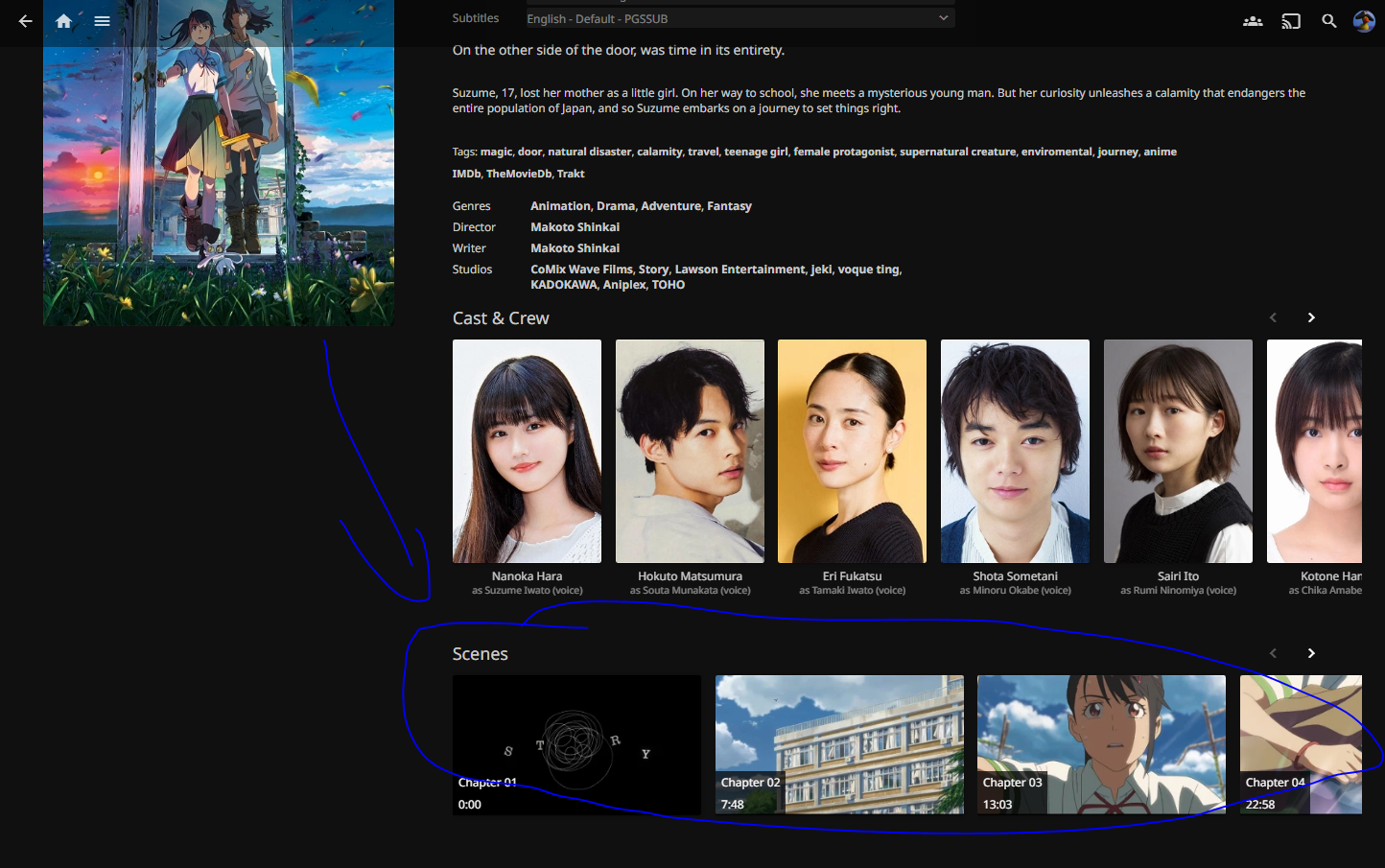Open the IMDb link

(x=466, y=174)
